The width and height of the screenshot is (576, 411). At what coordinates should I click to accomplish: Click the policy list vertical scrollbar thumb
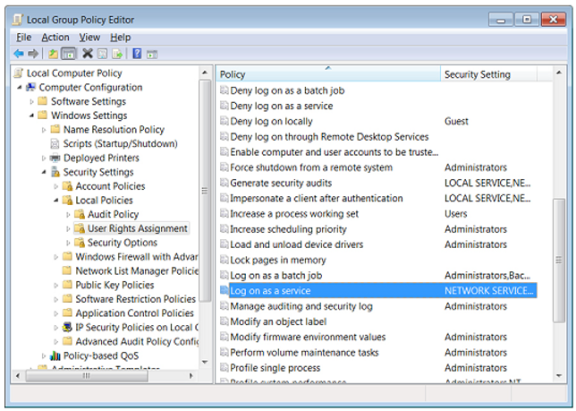click(x=559, y=260)
